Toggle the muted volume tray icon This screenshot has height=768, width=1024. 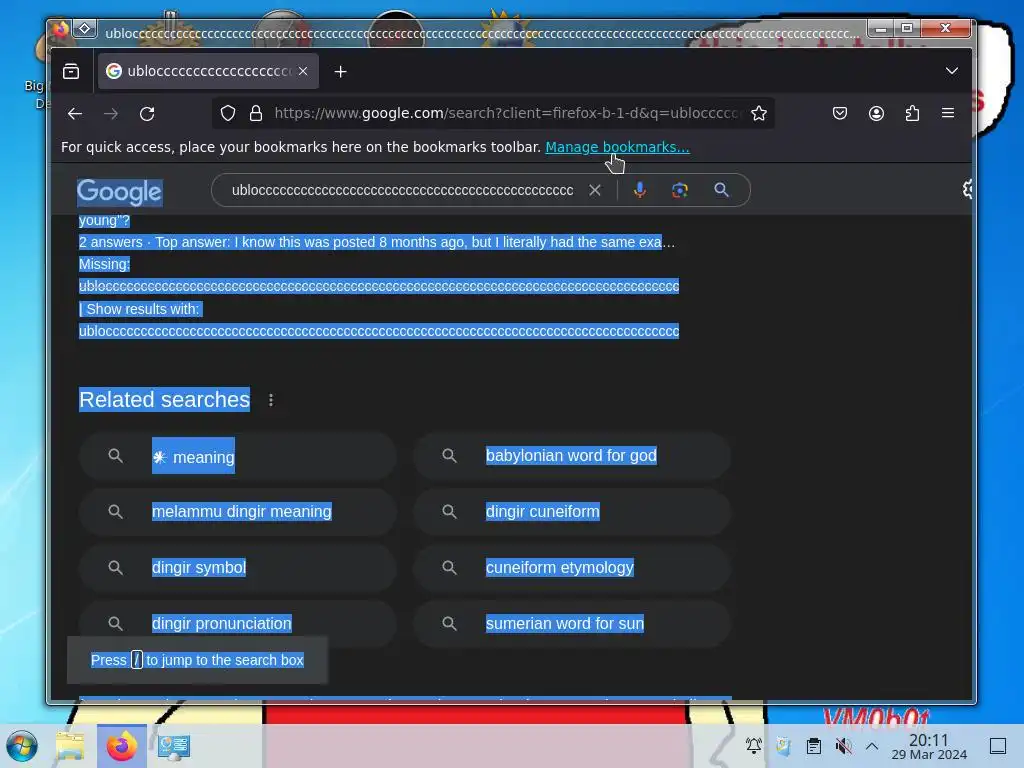843,746
